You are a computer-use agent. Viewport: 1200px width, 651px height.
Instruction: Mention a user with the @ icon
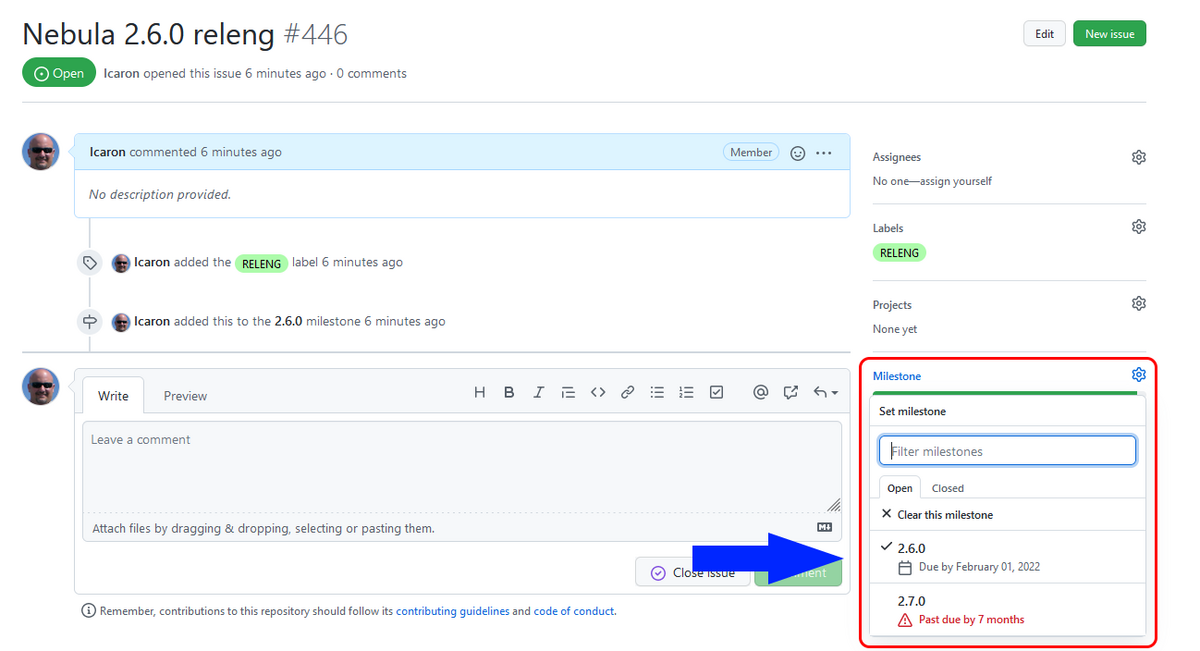[761, 392]
